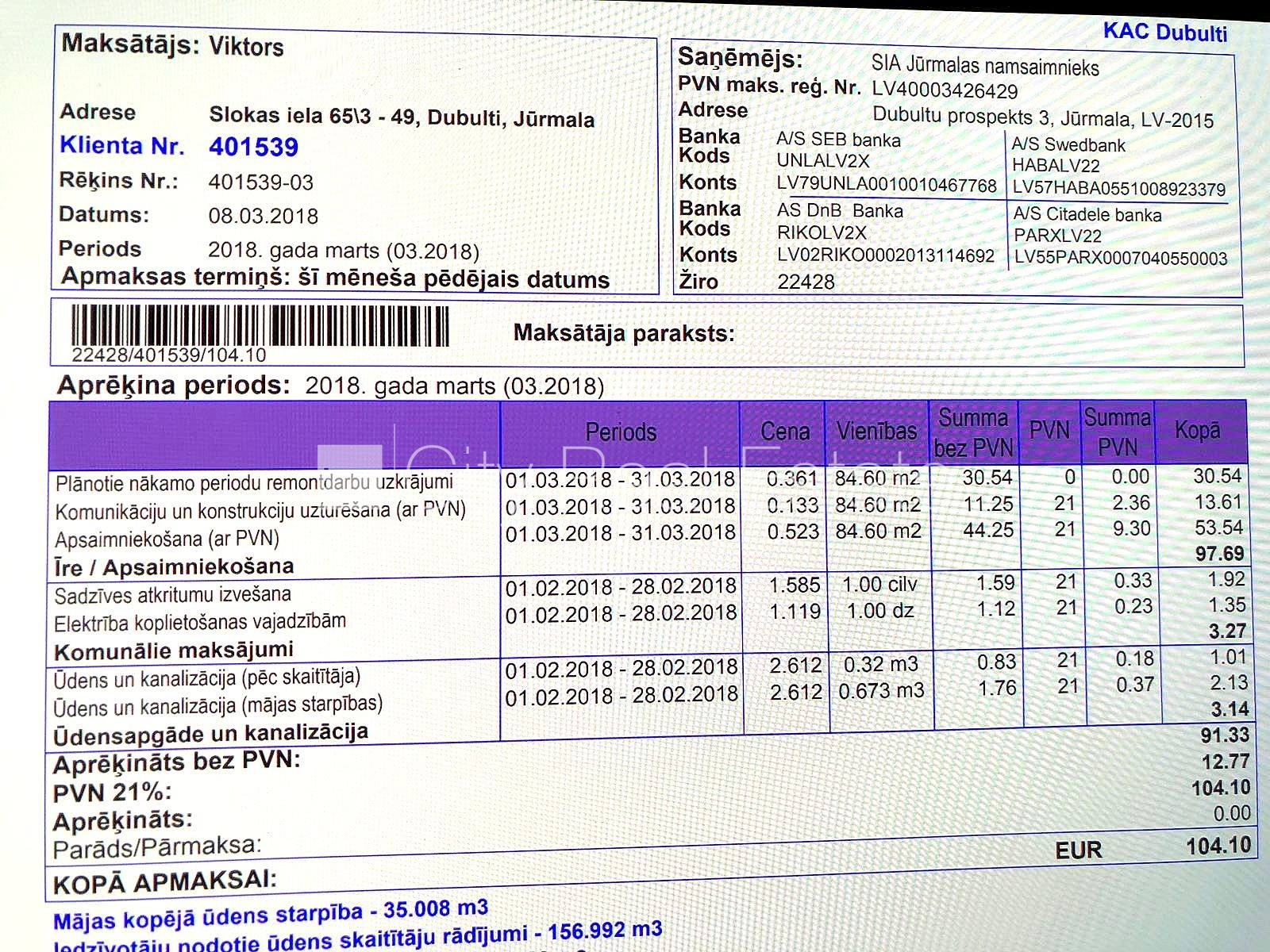
Task: Click the final EUR total 104.10
Action: coord(1218,846)
